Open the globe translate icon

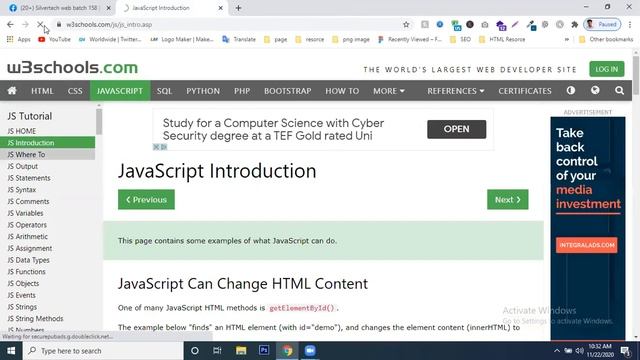tap(595, 90)
